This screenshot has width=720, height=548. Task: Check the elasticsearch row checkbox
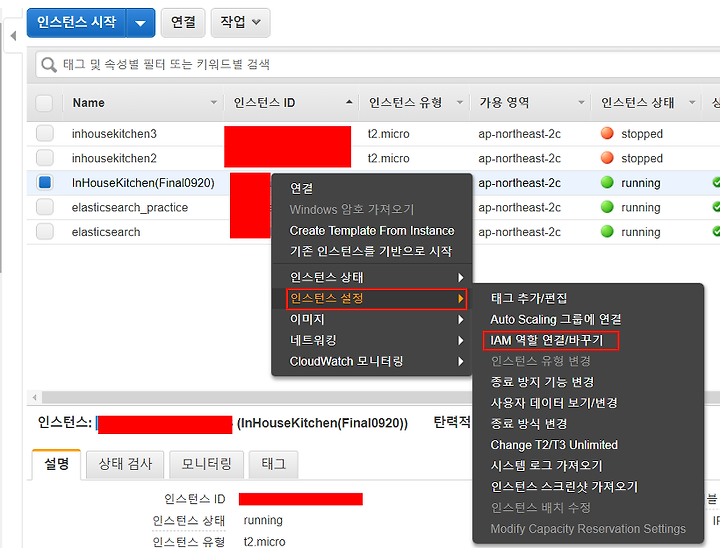pyautogui.click(x=45, y=232)
